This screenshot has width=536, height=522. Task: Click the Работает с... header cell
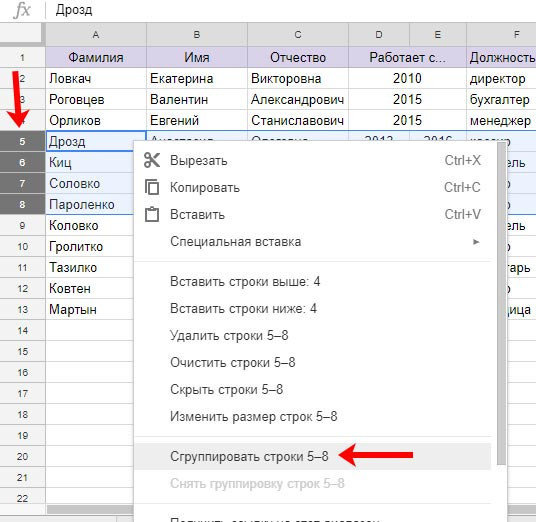(407, 57)
